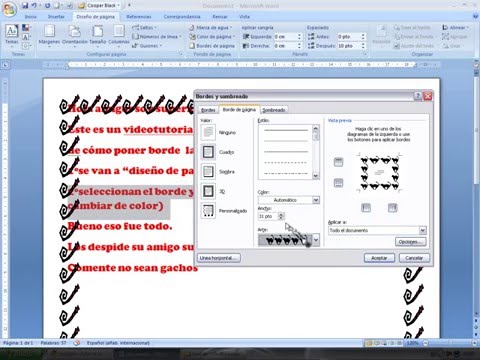
Task: Open the Posición object menu
Action: pos(381,35)
